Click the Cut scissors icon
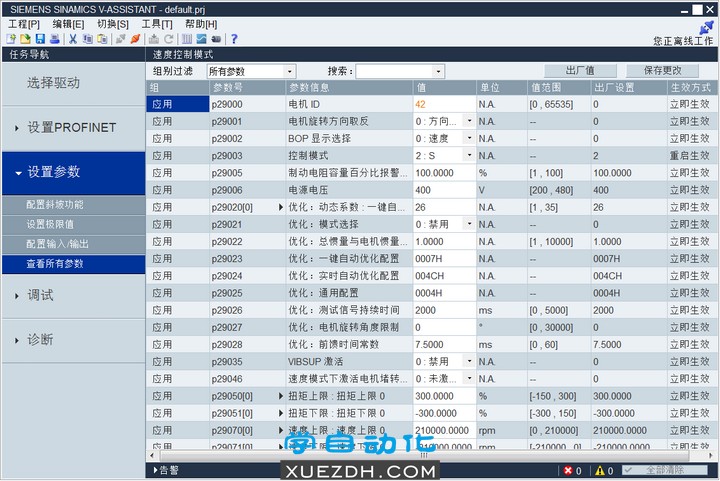720x481 pixels. [73, 39]
